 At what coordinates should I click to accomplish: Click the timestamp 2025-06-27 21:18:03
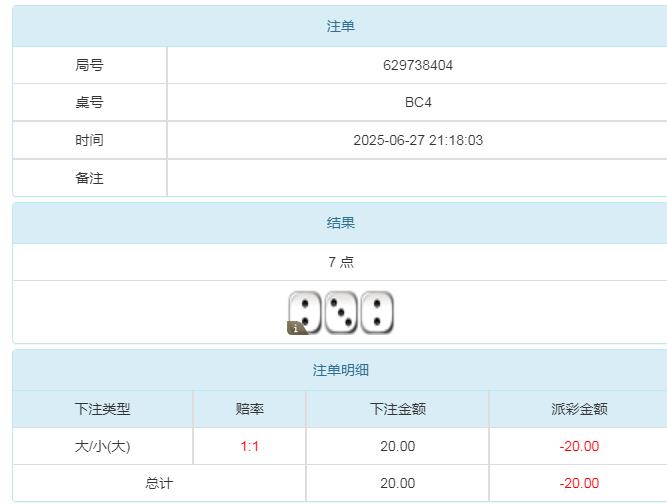tap(418, 140)
